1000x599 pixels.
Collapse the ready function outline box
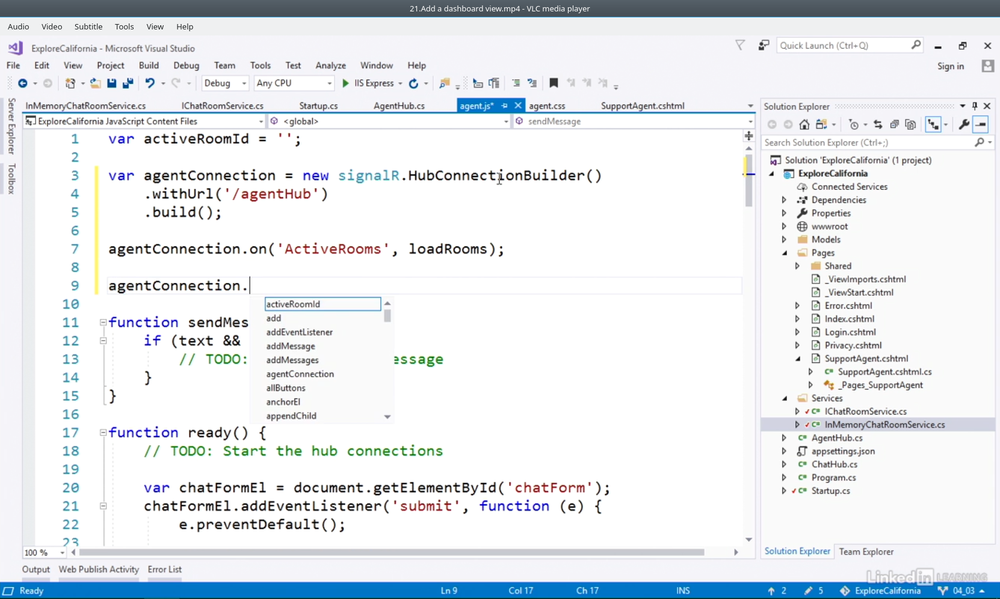pos(103,433)
